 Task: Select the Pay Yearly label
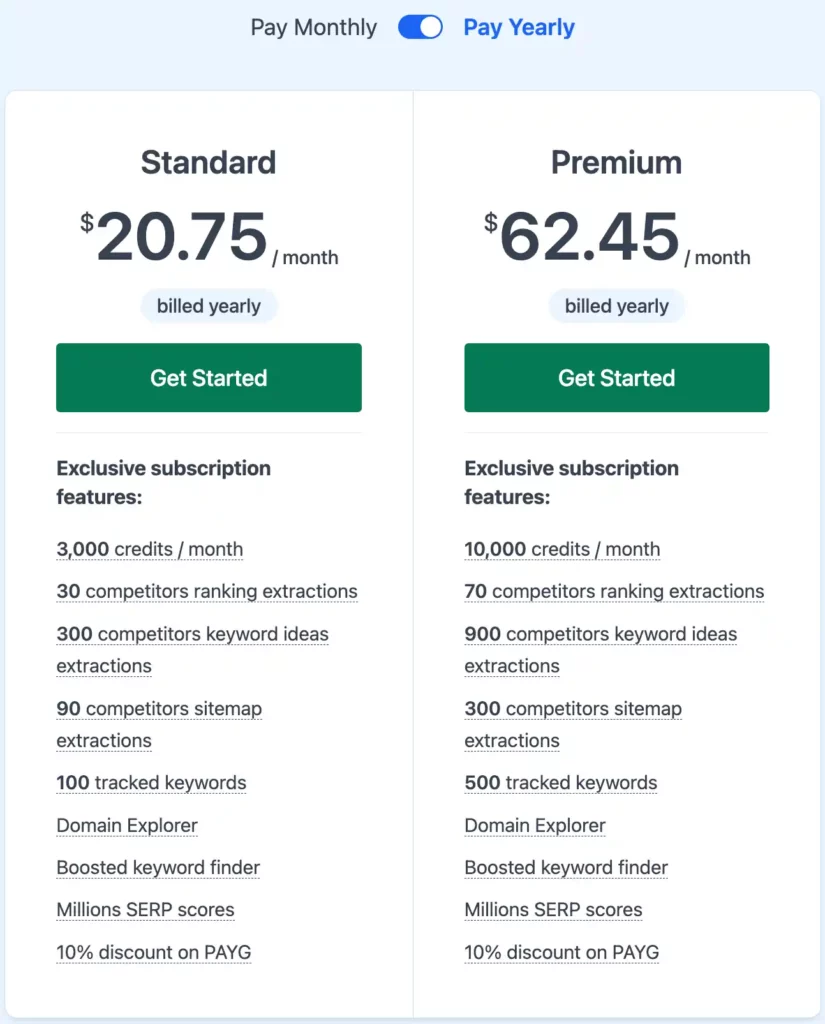point(519,27)
